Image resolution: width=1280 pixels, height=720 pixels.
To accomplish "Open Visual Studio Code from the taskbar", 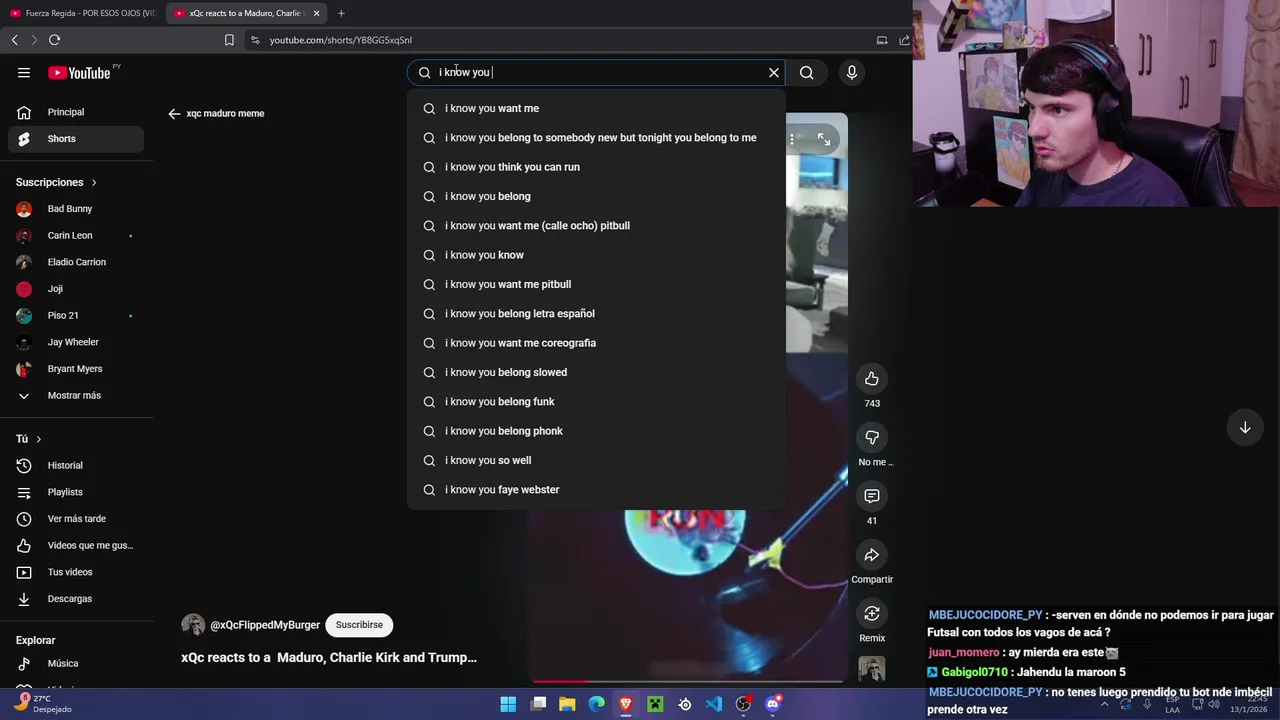I will pyautogui.click(x=714, y=704).
